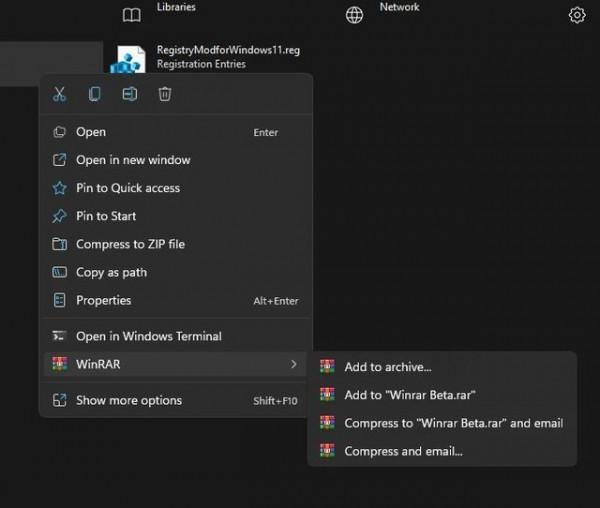600x508 pixels.
Task: Choose Copy as path
Action: (176, 272)
